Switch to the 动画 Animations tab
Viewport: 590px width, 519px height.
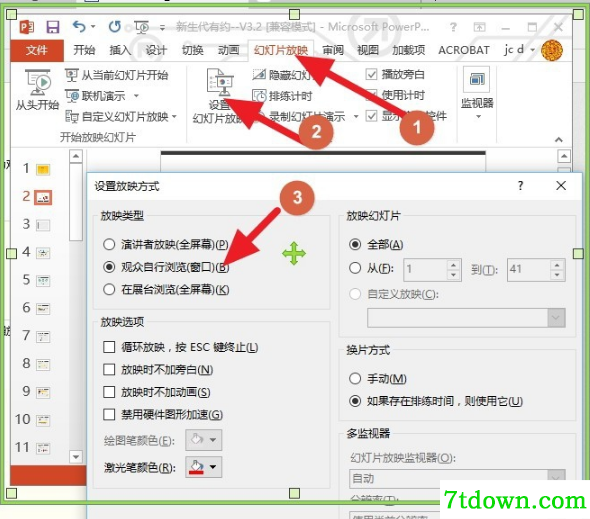click(x=228, y=50)
